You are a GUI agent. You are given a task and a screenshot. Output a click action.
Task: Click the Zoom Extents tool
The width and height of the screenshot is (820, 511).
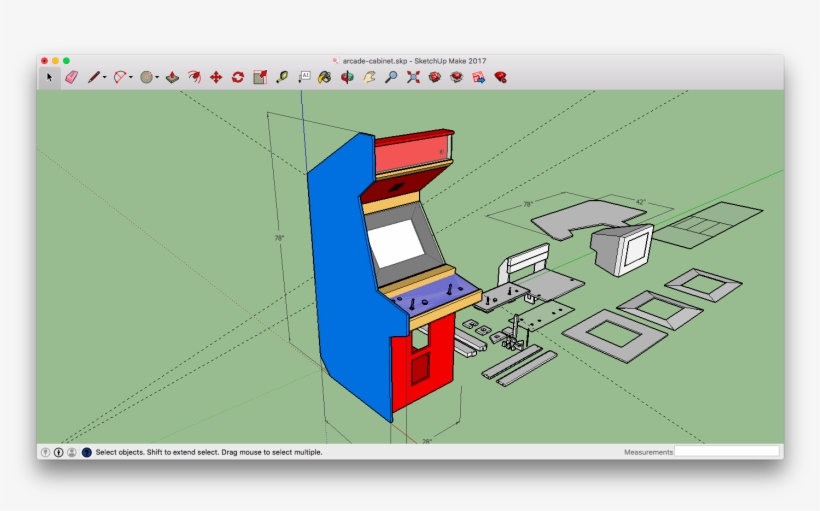pos(413,77)
